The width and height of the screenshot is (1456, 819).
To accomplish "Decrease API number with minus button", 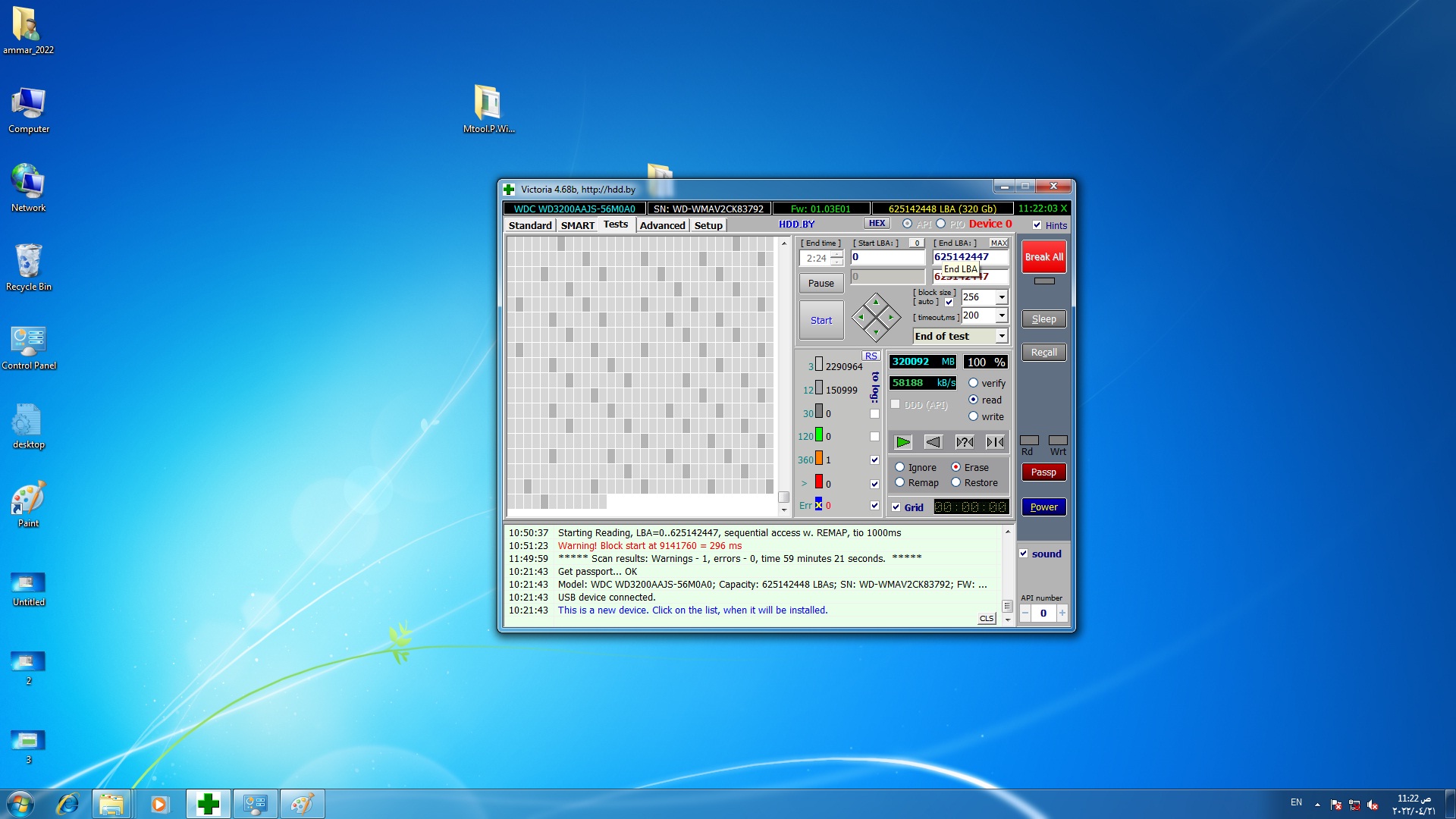I will point(1025,613).
